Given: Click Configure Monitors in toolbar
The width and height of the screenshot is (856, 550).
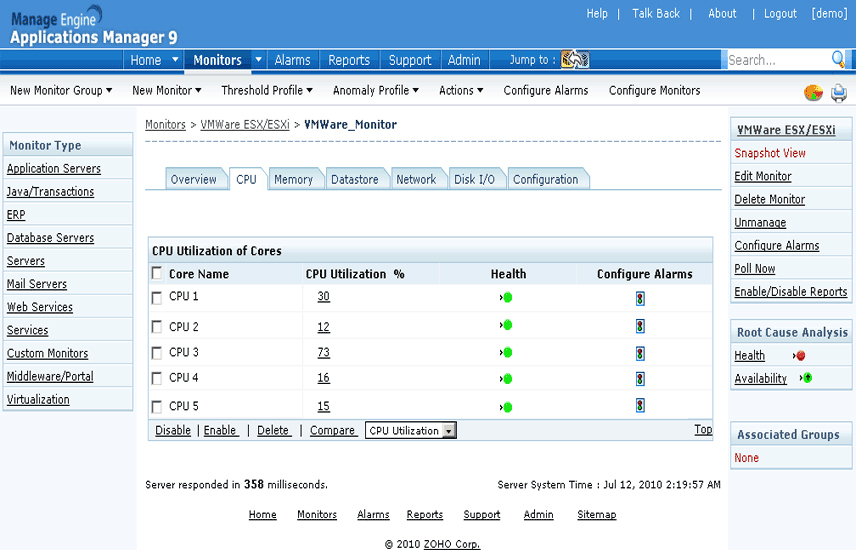Looking at the screenshot, I should coord(655,91).
